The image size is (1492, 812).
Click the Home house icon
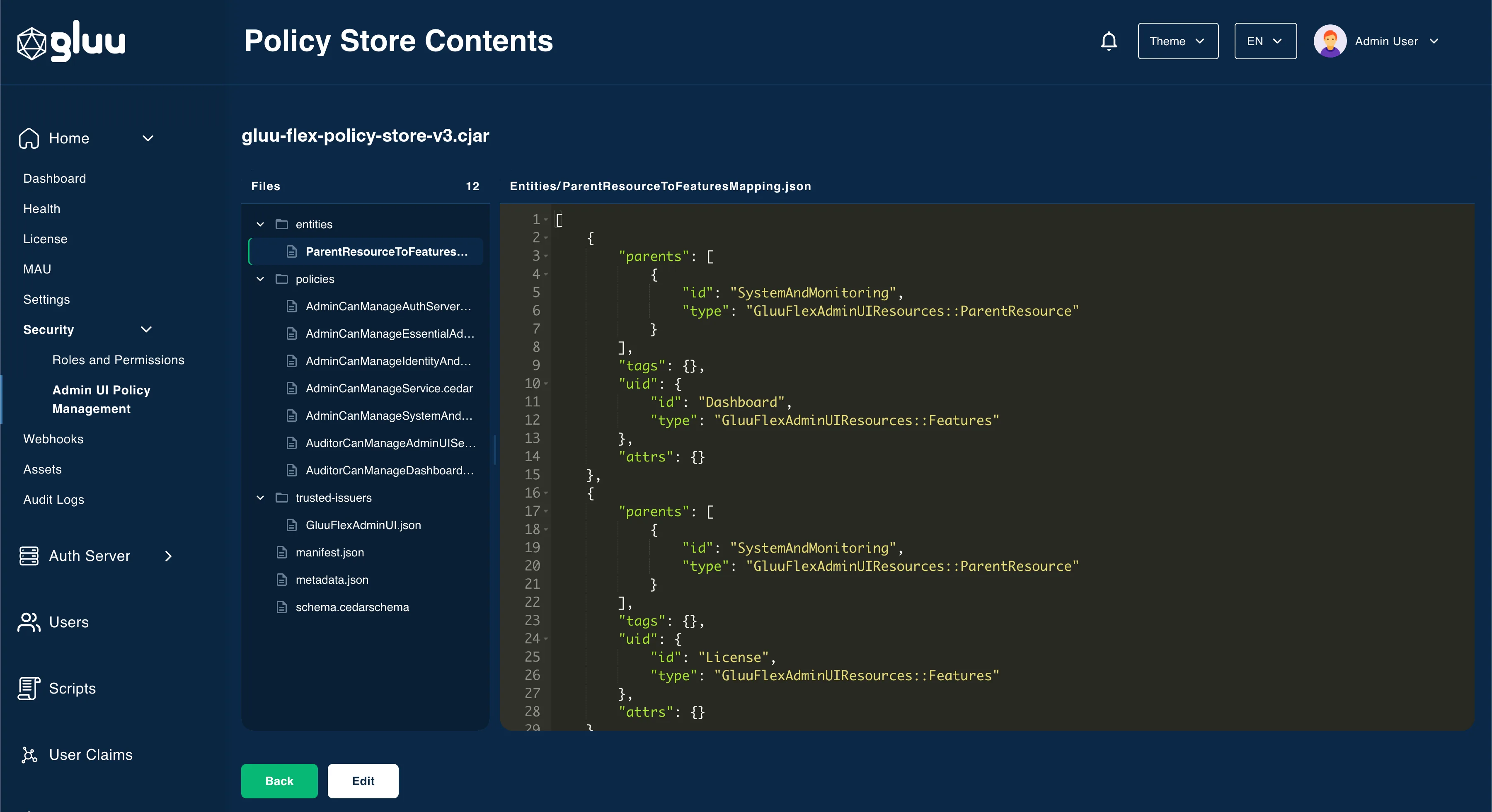click(29, 138)
